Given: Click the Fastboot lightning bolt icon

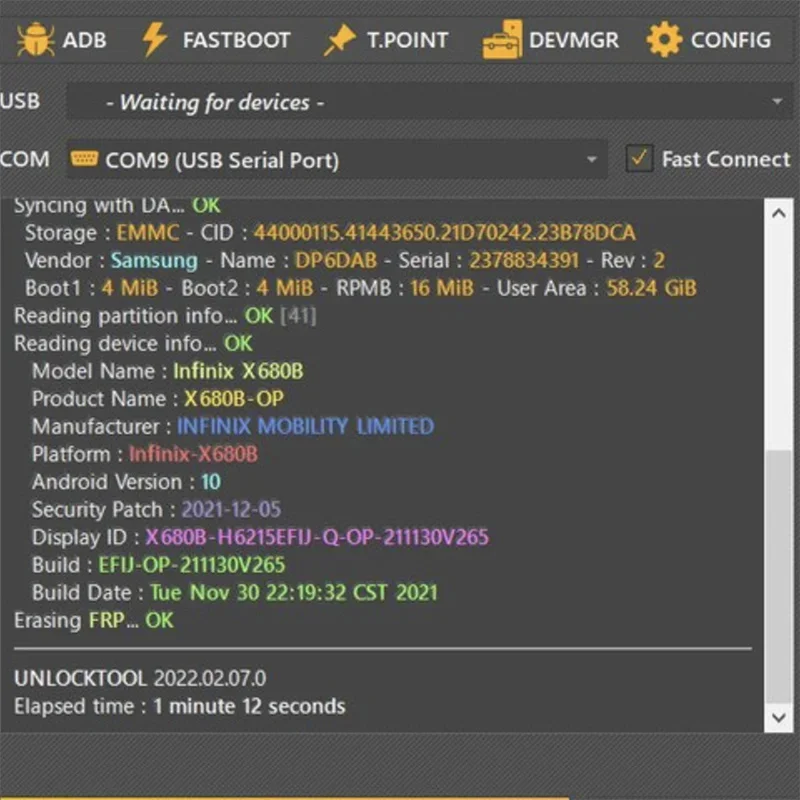Looking at the screenshot, I should pos(154,39).
